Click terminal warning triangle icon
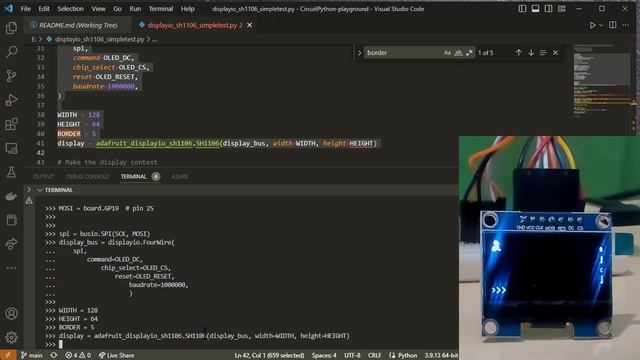 click(x=29, y=201)
